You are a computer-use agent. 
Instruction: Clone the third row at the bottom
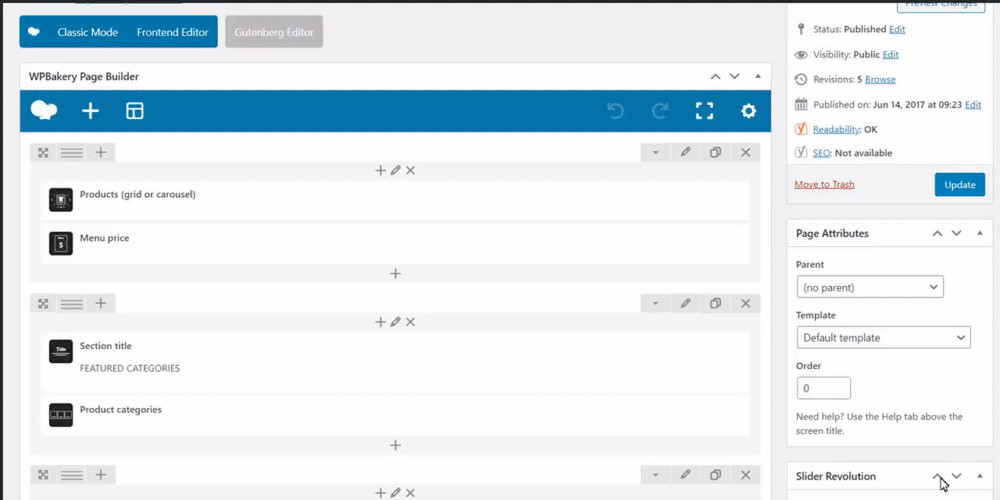tap(716, 474)
